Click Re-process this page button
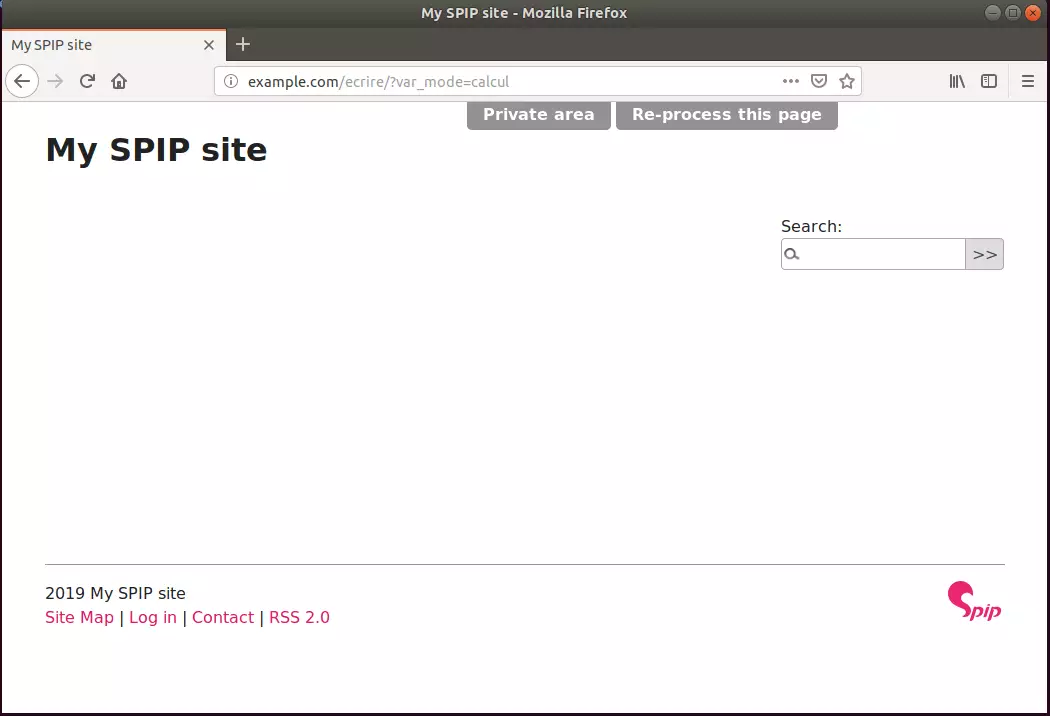1050x716 pixels. pos(727,115)
